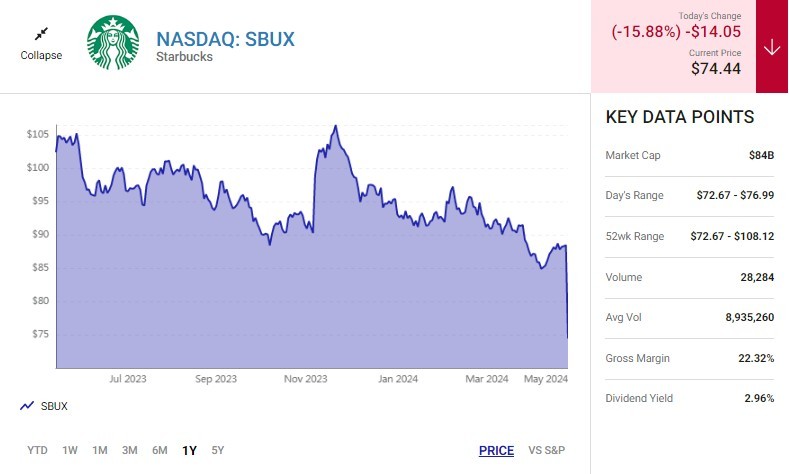Collapse the stock chart panel
This screenshot has width=789, height=474.
pyautogui.click(x=41, y=55)
